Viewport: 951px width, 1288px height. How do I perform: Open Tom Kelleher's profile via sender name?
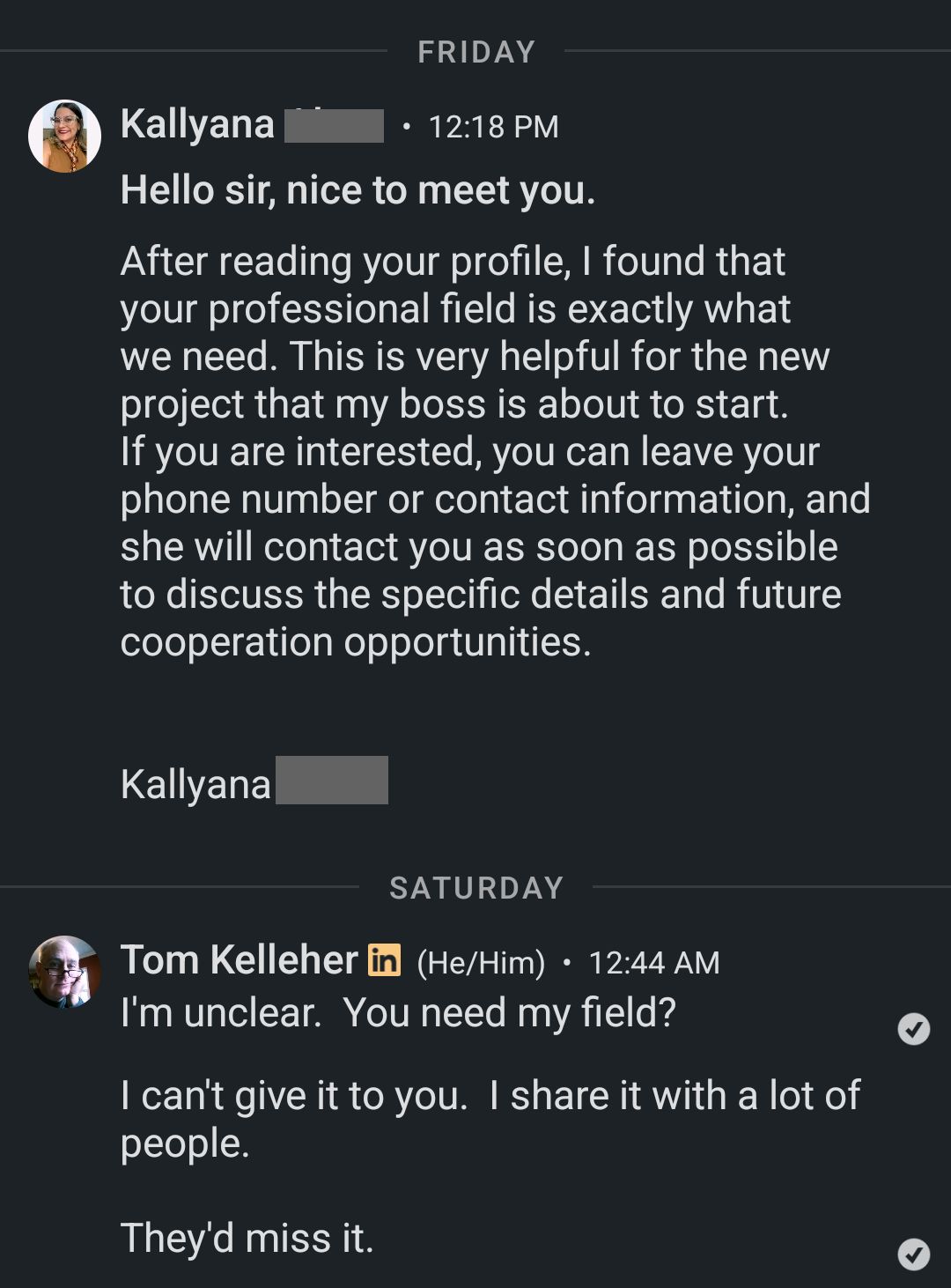(239, 960)
